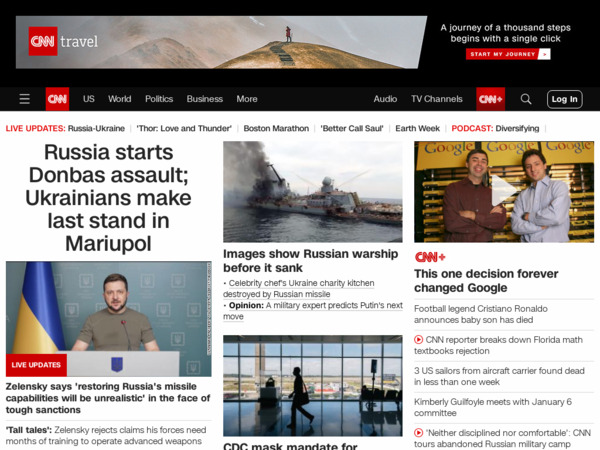Click play icon beside Florida math textbooks story
This screenshot has width=600, height=450.
pos(419,339)
